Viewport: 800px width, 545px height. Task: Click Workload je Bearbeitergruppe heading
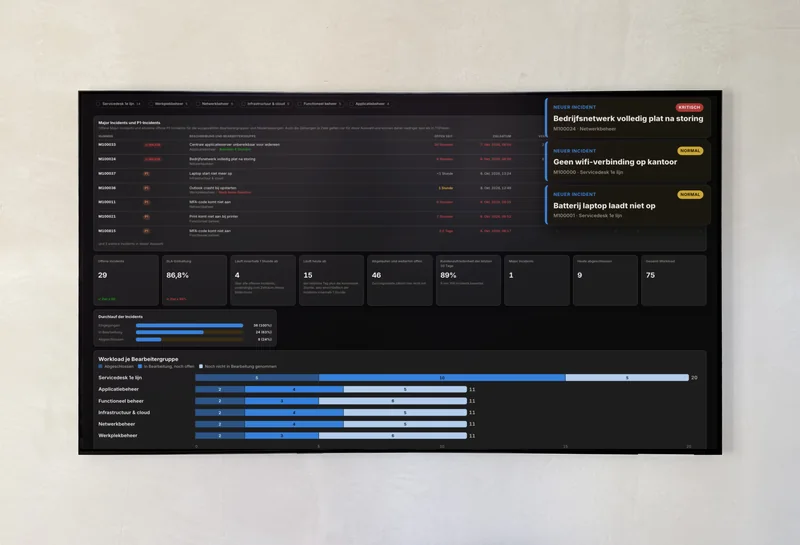(138, 359)
